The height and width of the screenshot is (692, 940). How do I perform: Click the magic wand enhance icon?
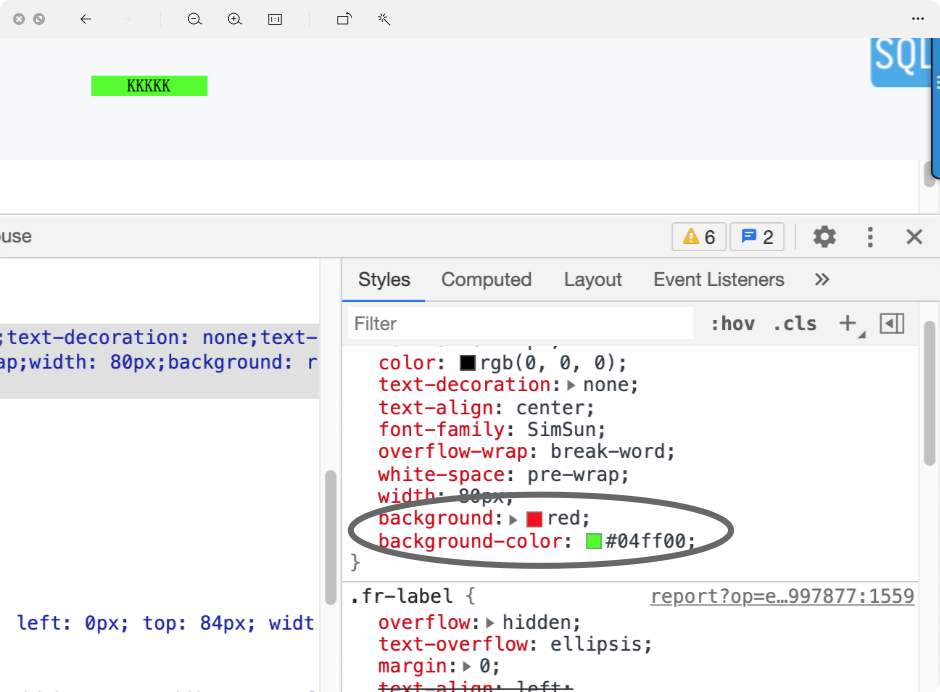pyautogui.click(x=384, y=19)
